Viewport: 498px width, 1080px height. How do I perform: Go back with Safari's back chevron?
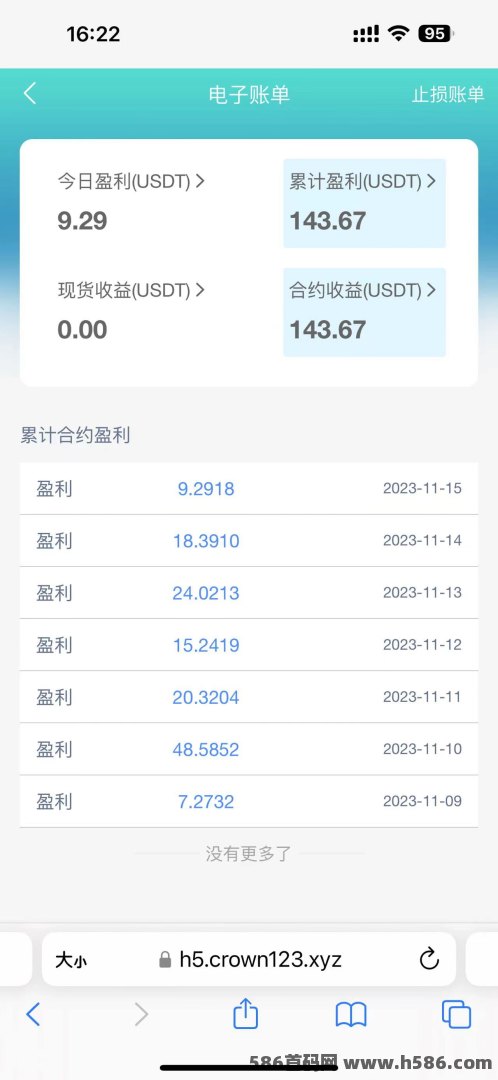pyautogui.click(x=33, y=1014)
